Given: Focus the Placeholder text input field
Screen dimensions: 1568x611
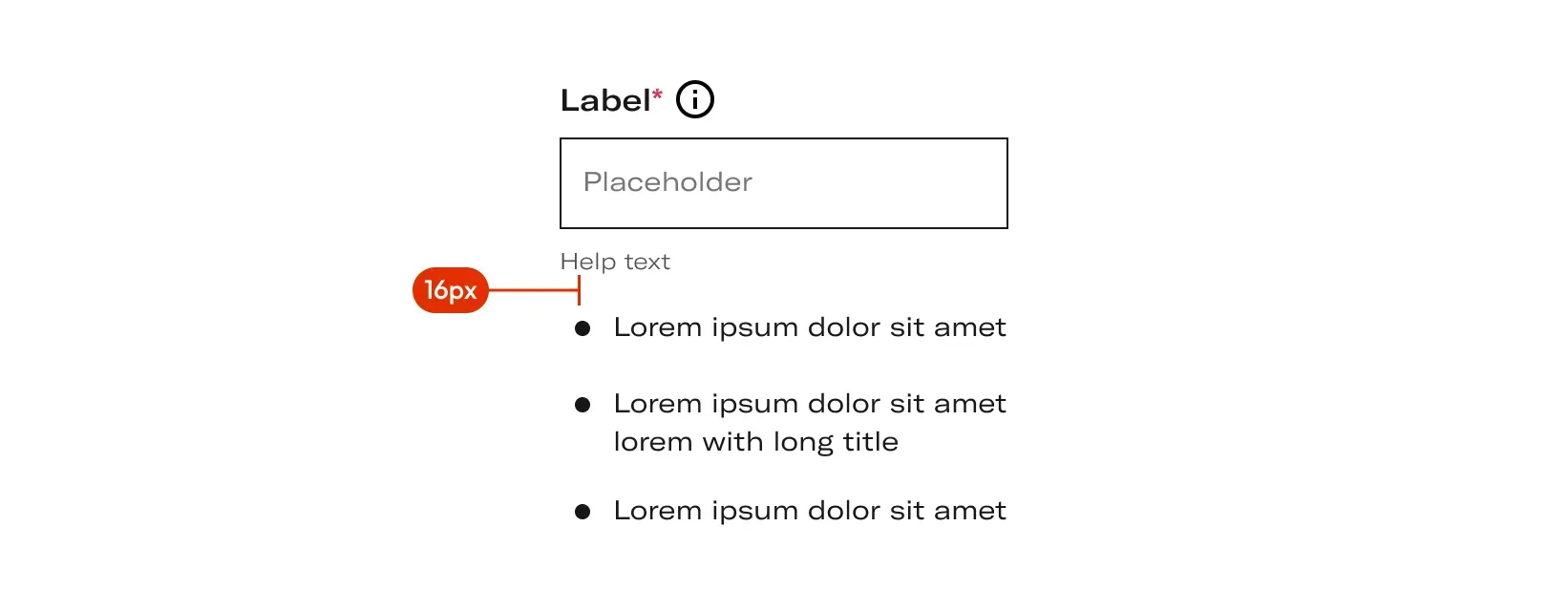Looking at the screenshot, I should pos(784,183).
